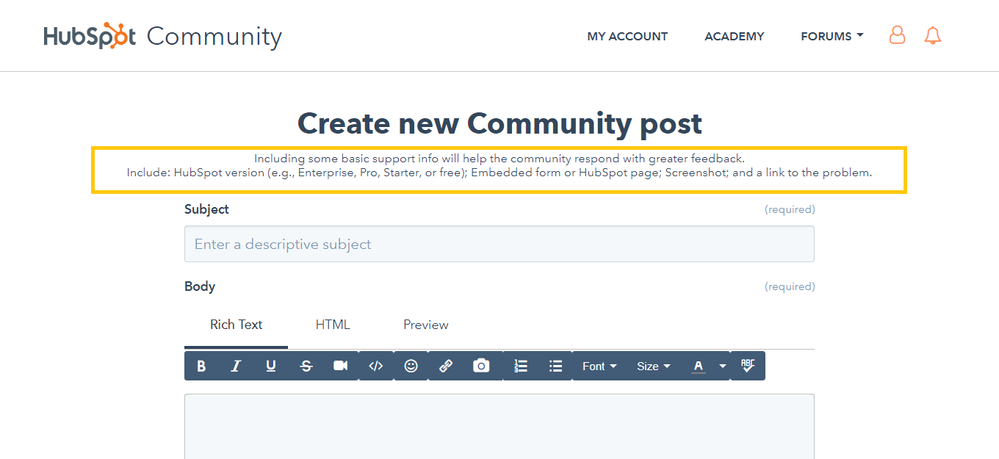999x459 pixels.
Task: Open the Size dropdown
Action: (x=653, y=366)
